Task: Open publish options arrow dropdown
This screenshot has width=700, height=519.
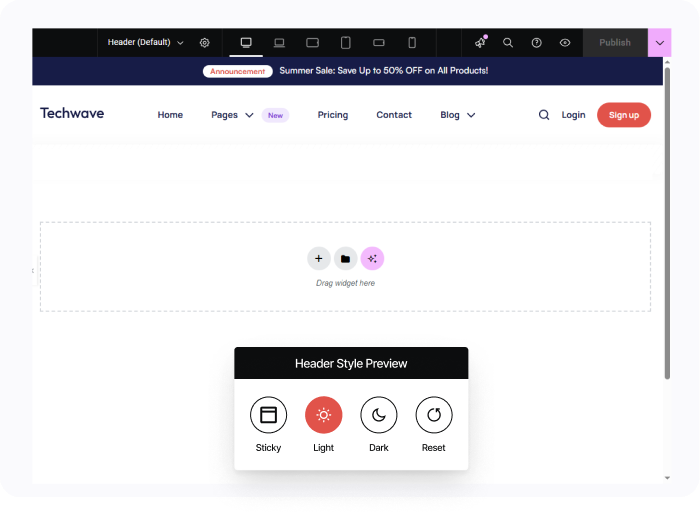Action: coord(659,43)
